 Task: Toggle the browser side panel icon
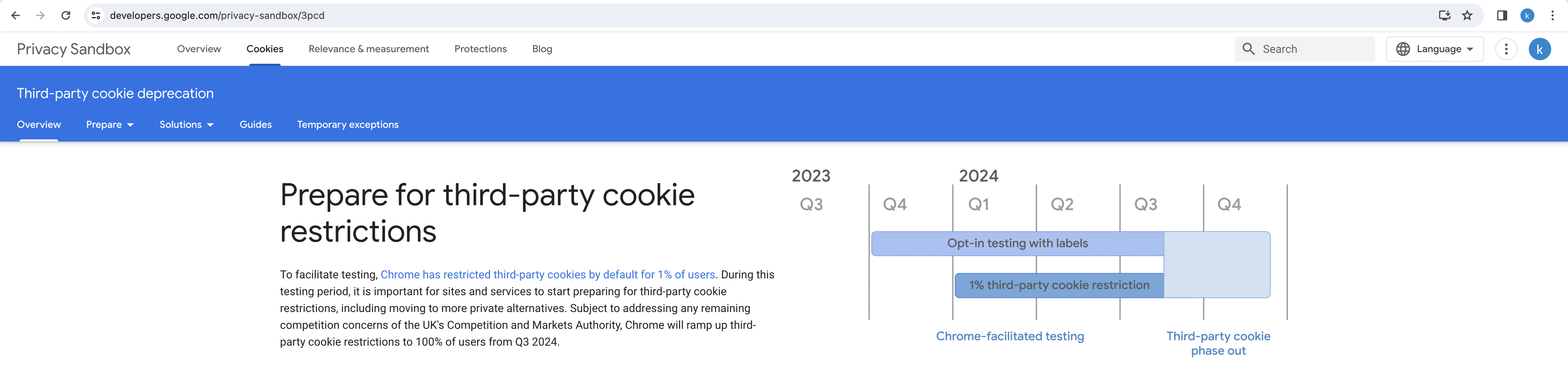[1501, 15]
